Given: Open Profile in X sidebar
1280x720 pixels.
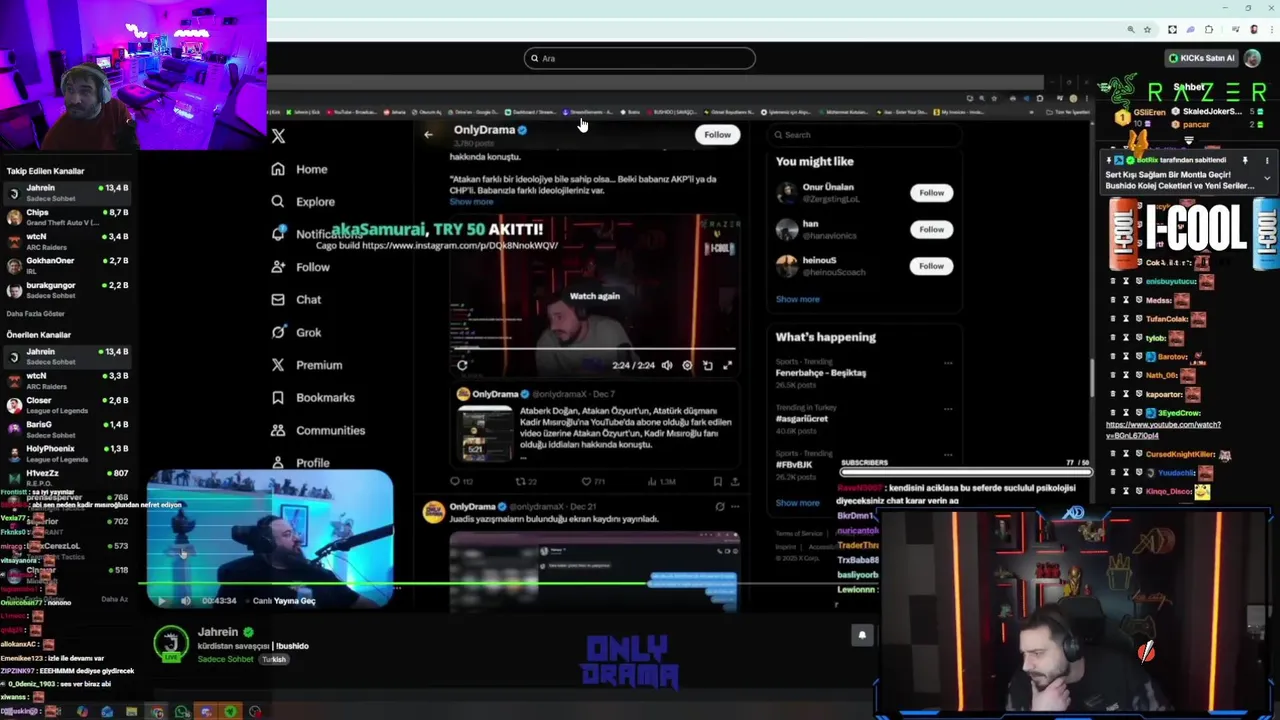Looking at the screenshot, I should [x=300, y=463].
